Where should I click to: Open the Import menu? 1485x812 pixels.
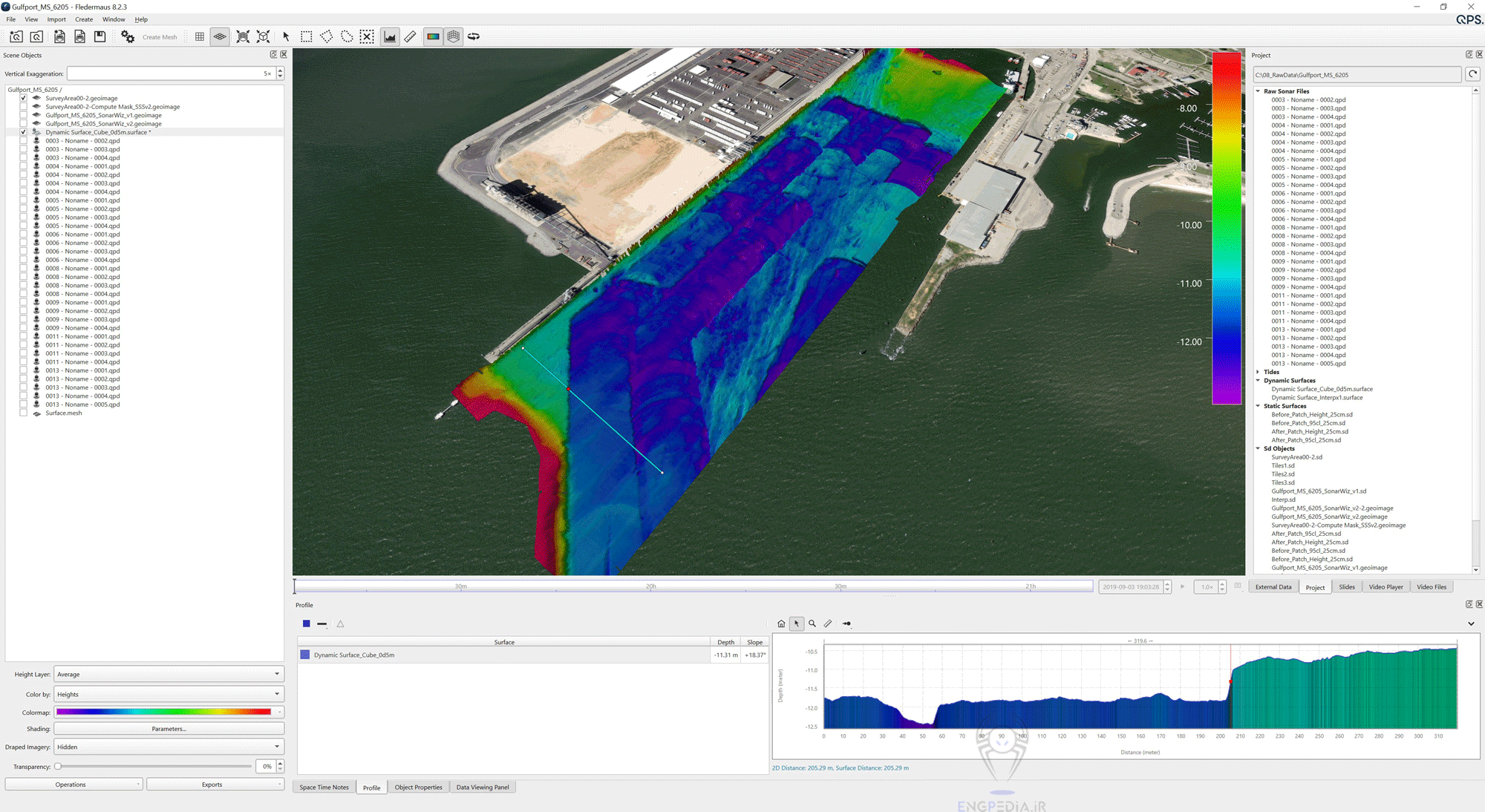coord(56,19)
